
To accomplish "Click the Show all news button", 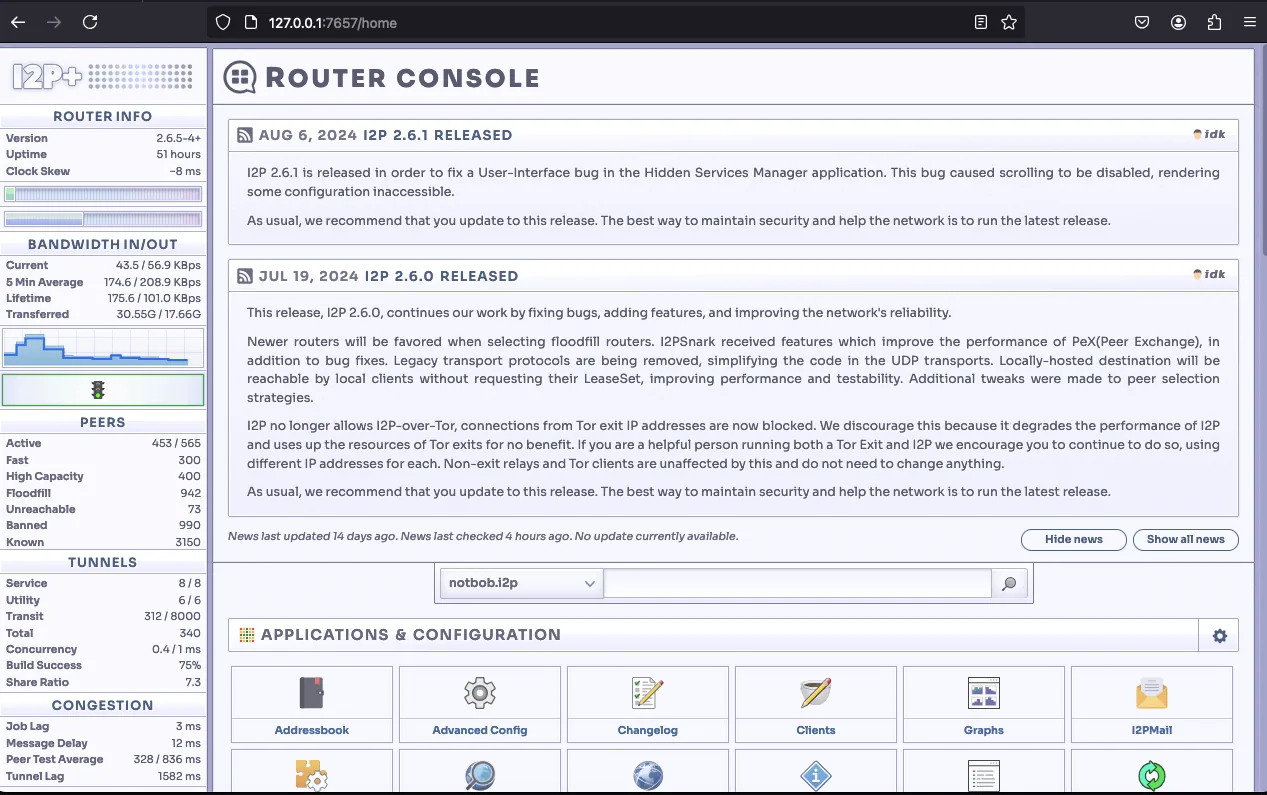I will pyautogui.click(x=1185, y=539).
